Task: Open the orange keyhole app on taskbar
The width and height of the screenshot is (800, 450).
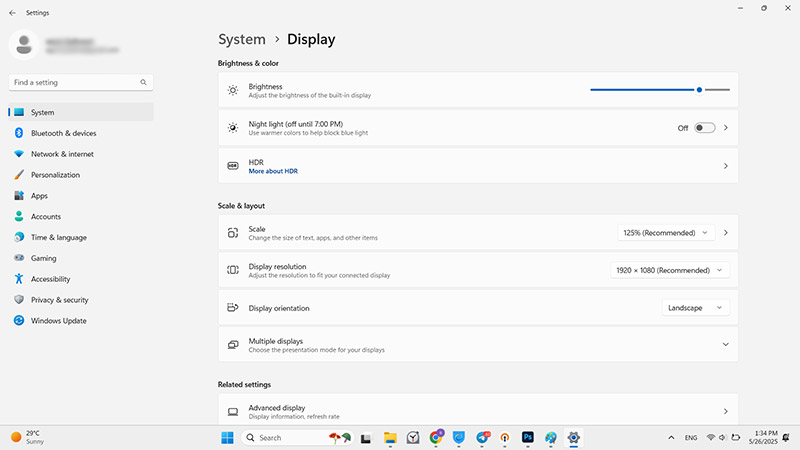Action: [x=505, y=438]
